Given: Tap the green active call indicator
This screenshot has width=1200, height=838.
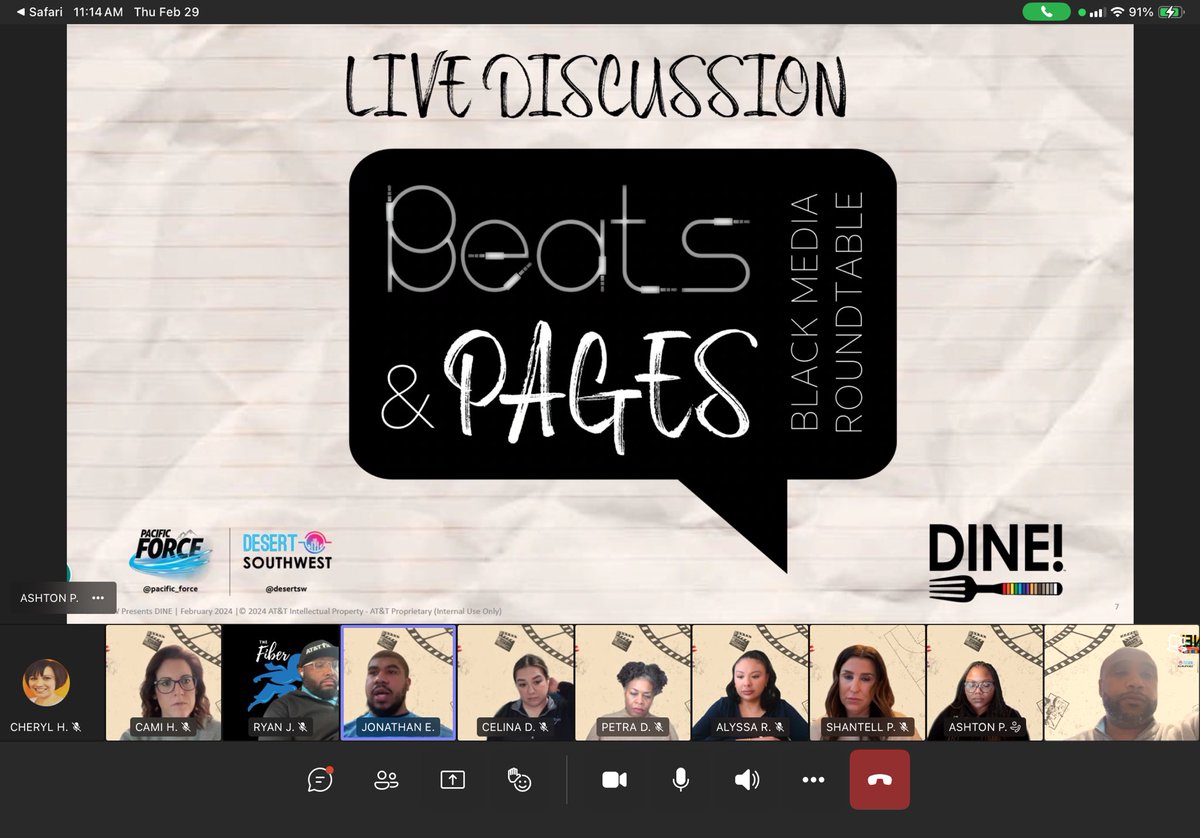Looking at the screenshot, I should pyautogui.click(x=1046, y=12).
